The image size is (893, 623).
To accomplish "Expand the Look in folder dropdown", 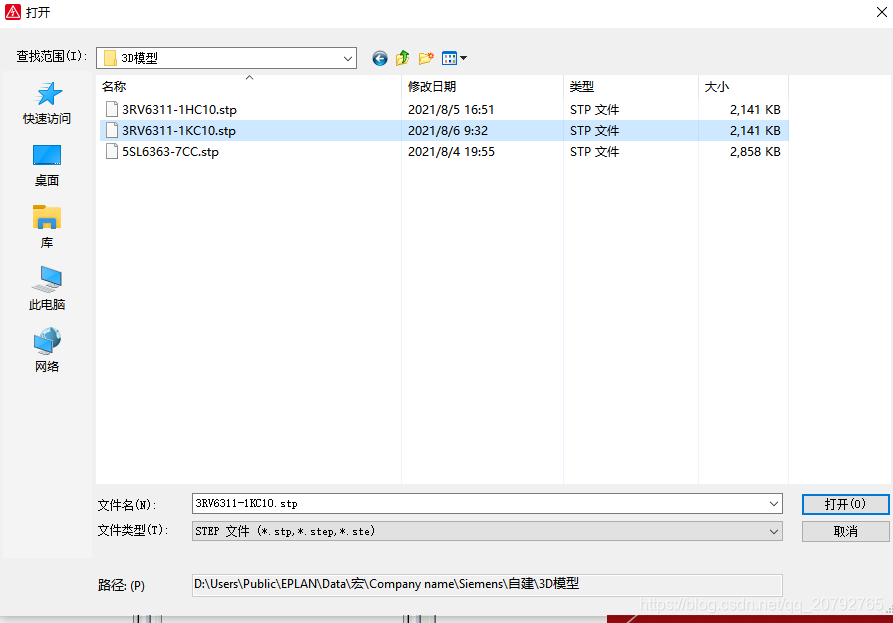I will coord(348,59).
